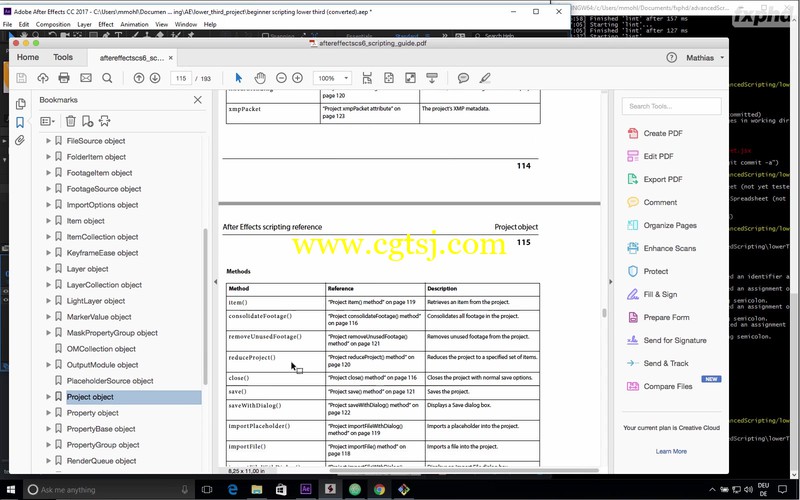Open the Mathias account dropdown
The height and width of the screenshot is (500, 800).
(x=705, y=58)
